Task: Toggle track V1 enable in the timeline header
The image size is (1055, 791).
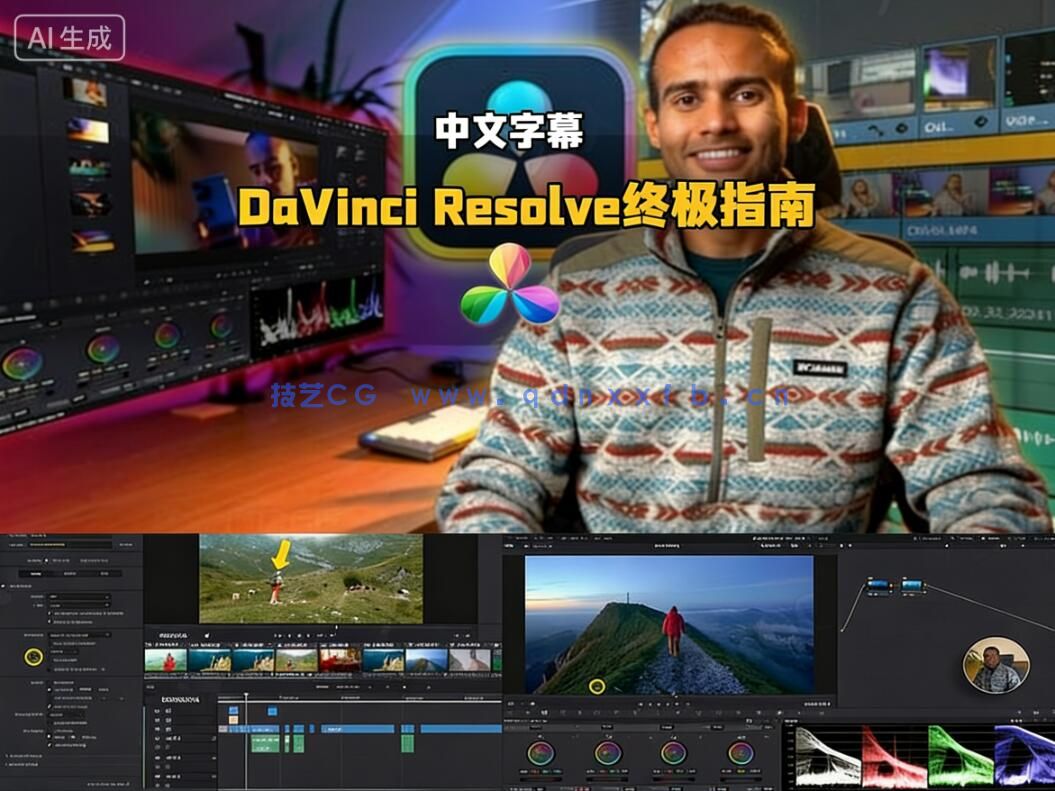Action: pos(157,728)
